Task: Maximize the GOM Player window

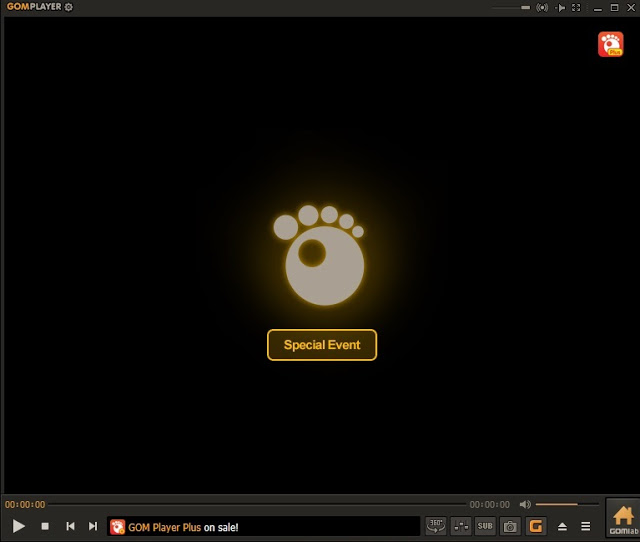Action: 614,7
